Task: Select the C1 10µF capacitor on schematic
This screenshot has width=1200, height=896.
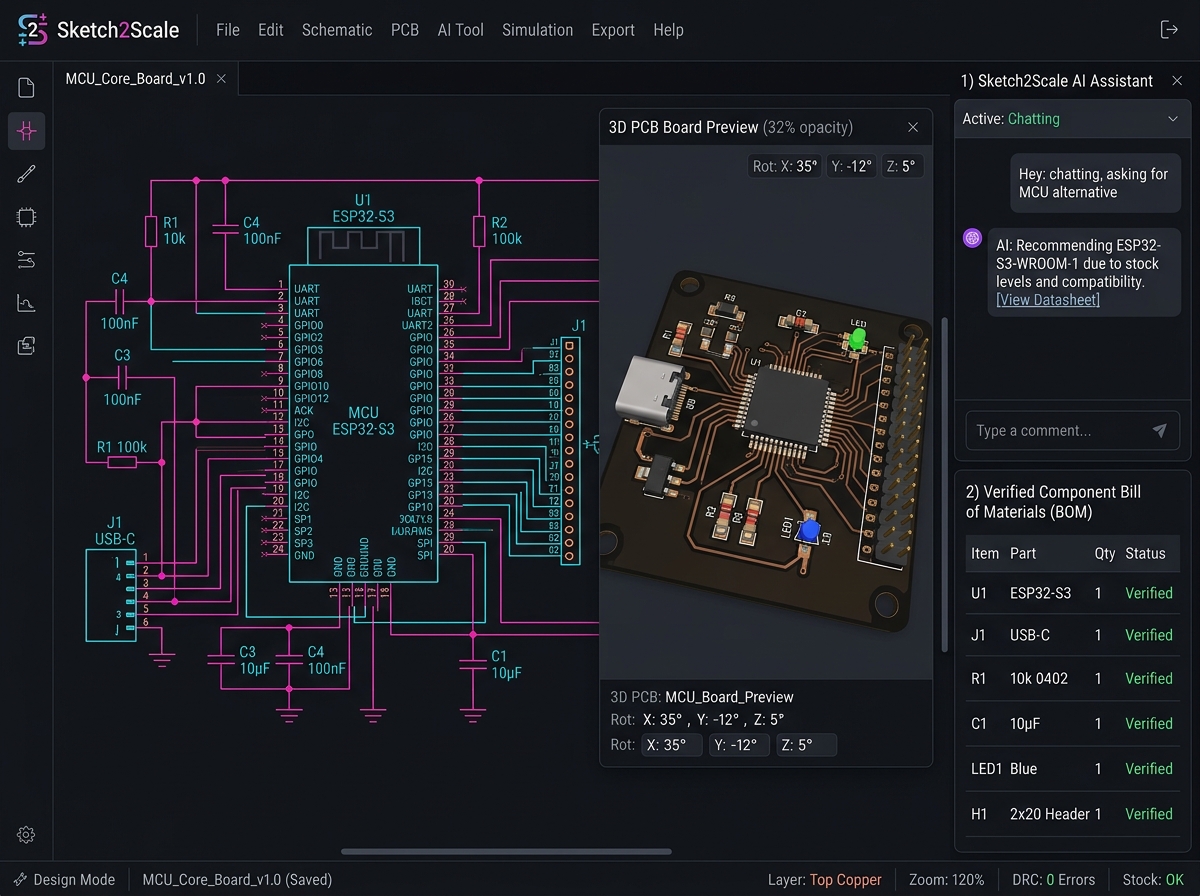Action: click(472, 664)
